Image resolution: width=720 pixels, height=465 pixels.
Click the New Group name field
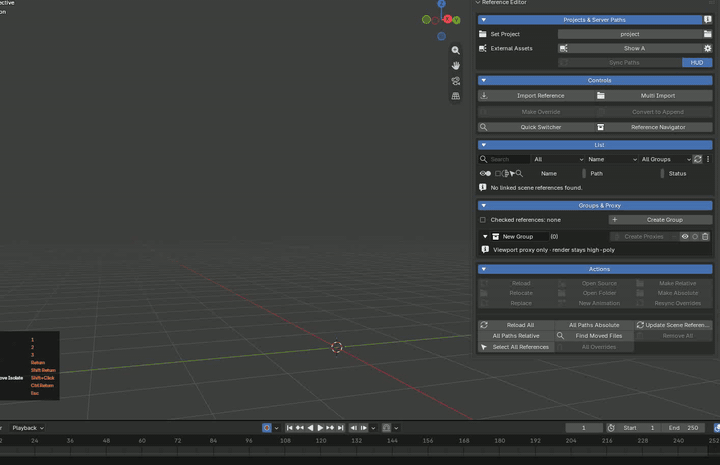point(520,236)
